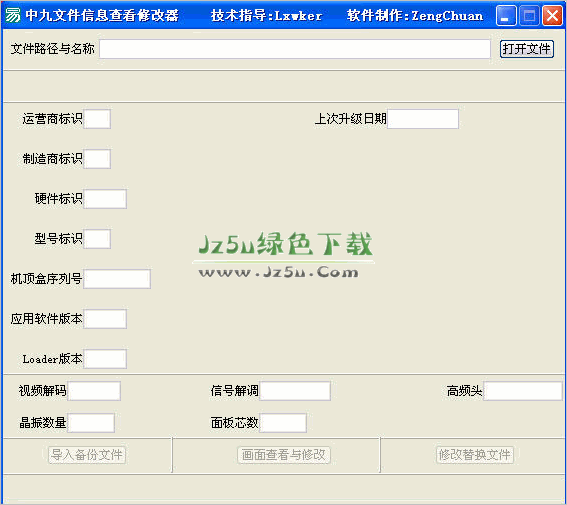
Task: Click the 上次升级日期 label
Action: tap(350, 119)
